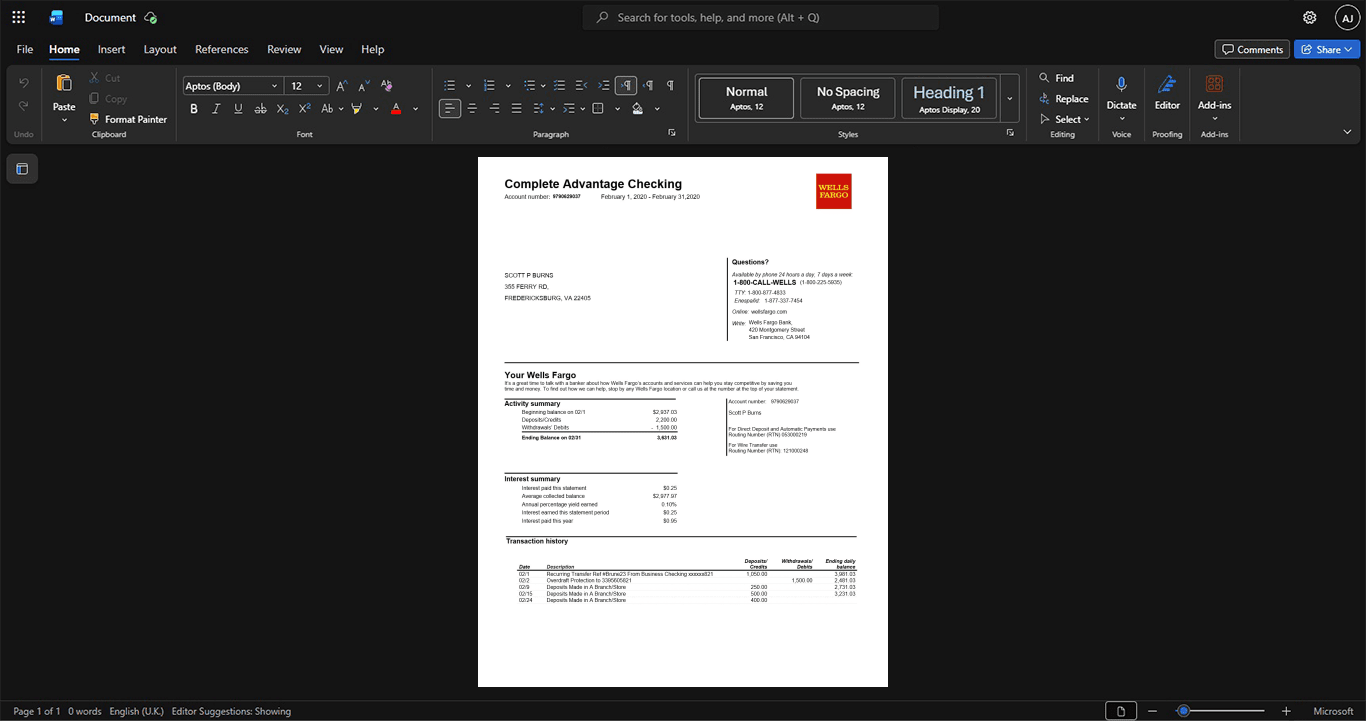Toggle Strikethrough formatting

point(260,109)
